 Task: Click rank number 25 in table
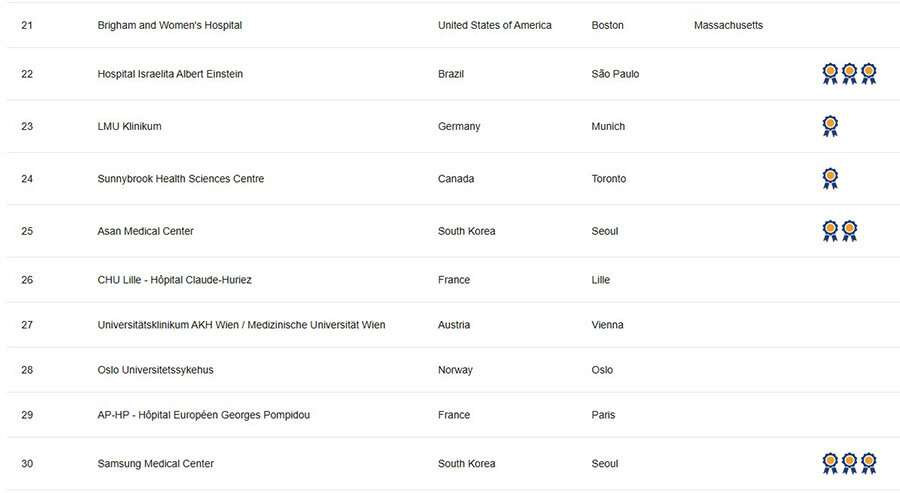pos(27,231)
